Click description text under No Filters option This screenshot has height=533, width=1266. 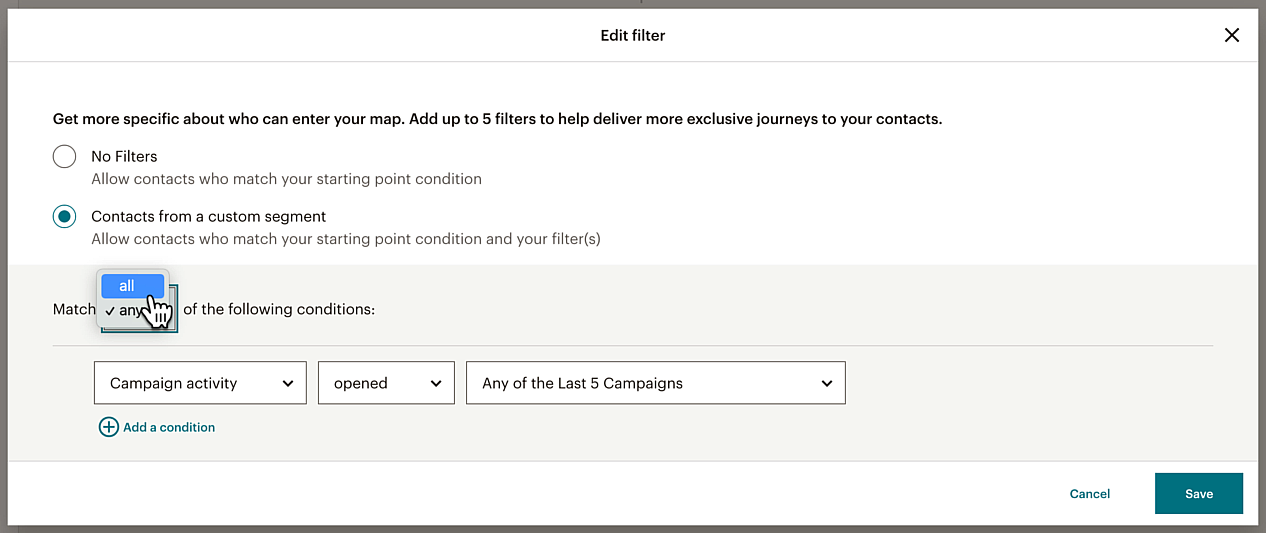coord(286,179)
